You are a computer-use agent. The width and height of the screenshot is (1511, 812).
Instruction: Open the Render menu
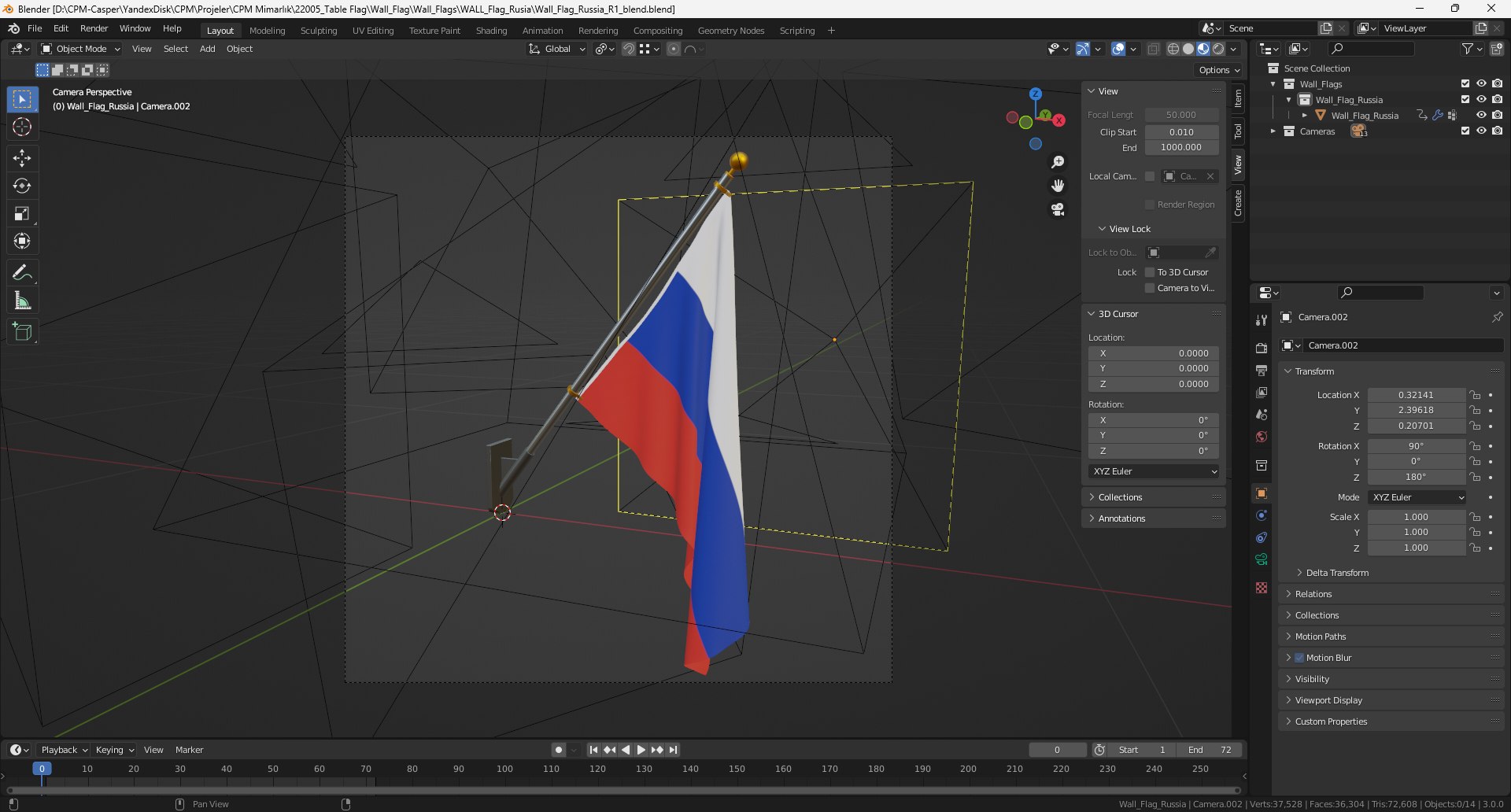pos(94,28)
